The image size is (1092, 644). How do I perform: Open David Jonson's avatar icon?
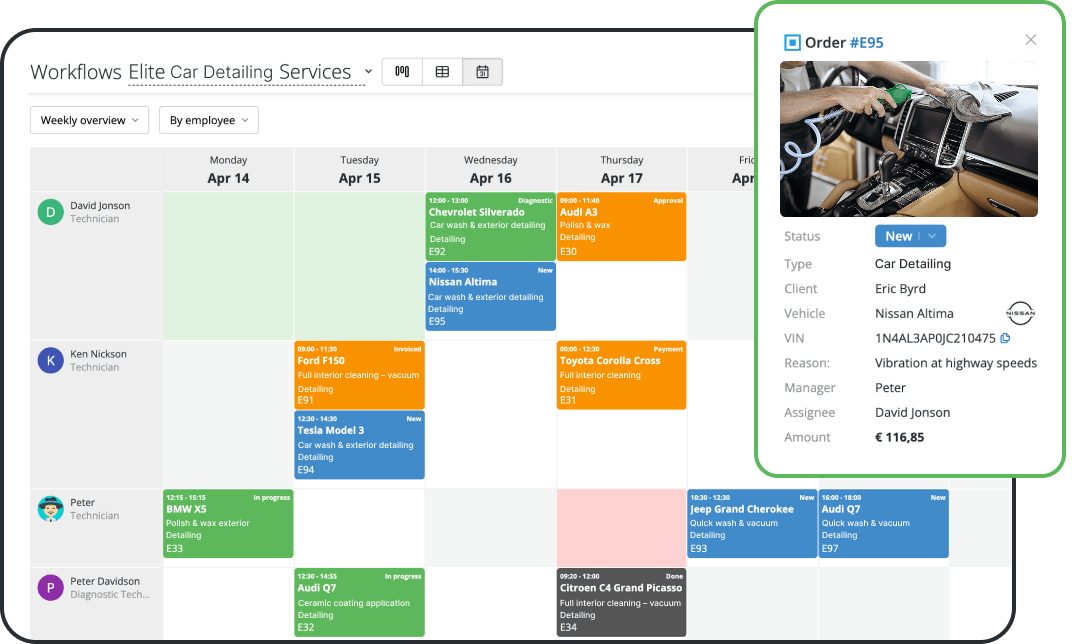pos(50,213)
